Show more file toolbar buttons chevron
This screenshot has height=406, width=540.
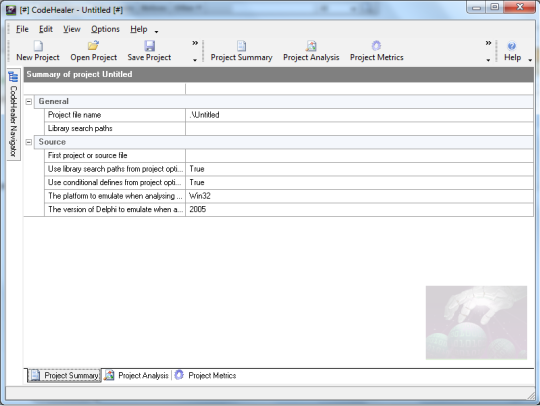point(195,43)
